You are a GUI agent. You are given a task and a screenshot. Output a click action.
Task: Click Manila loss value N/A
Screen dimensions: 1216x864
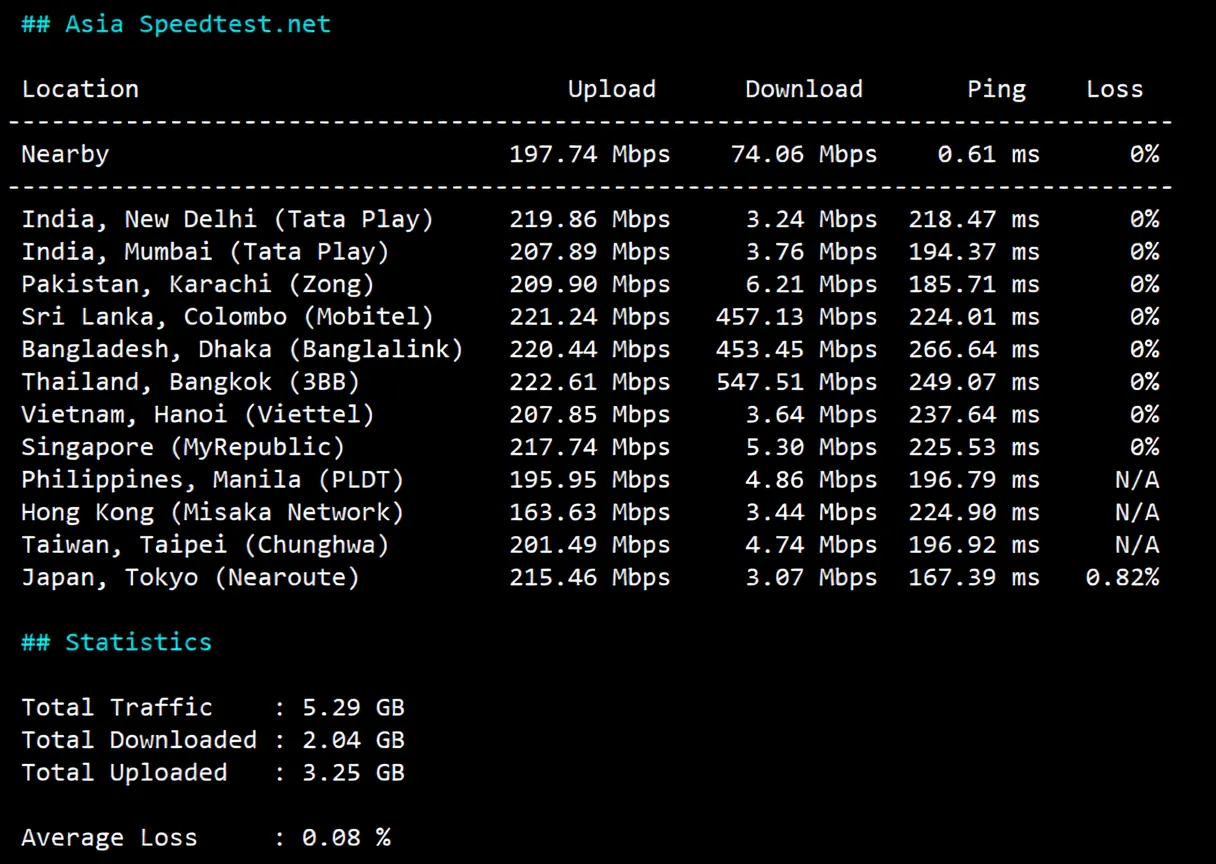pyautogui.click(x=1137, y=479)
